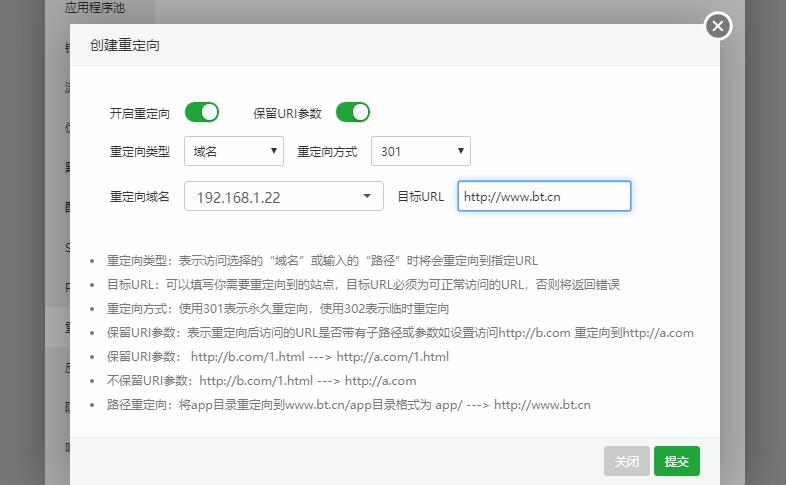Open the 重定向方式 dropdown showing 301

421,151
